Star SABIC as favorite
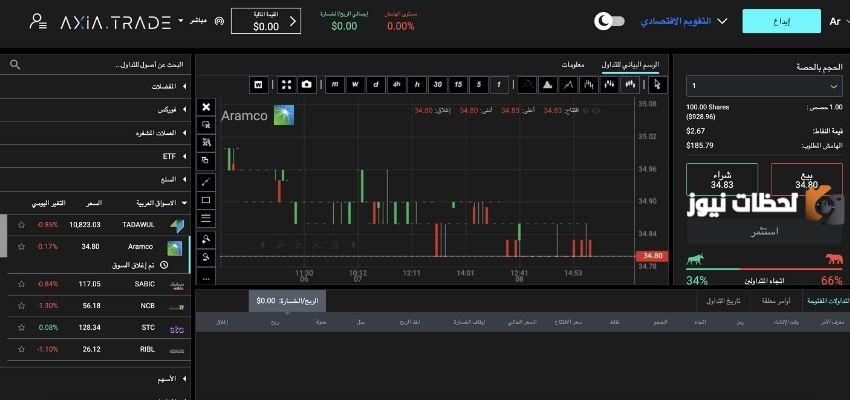The image size is (850, 400). click(x=21, y=283)
